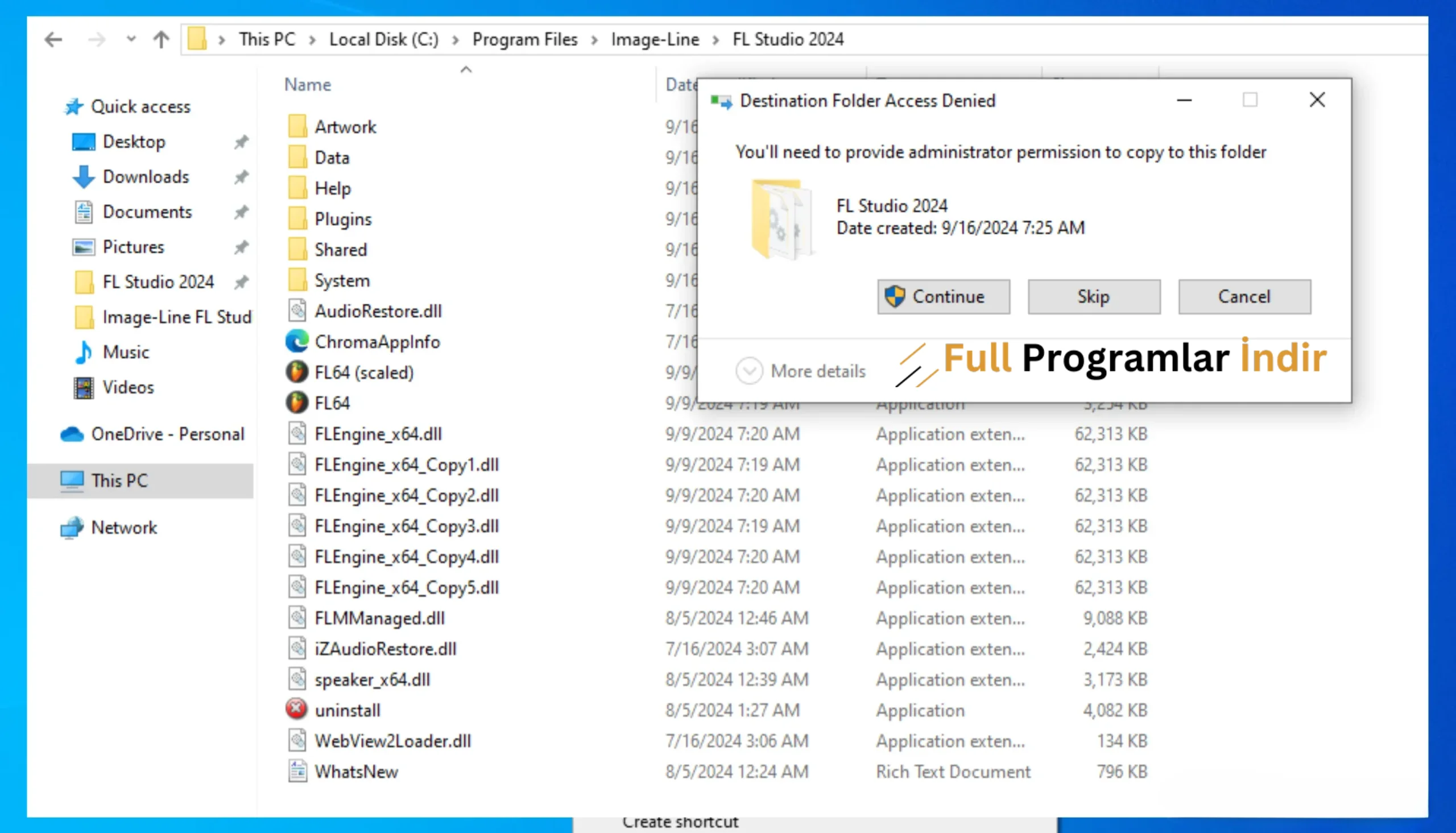
Task: Expand chevron after Image-Line breadcrumb
Action: (x=715, y=39)
